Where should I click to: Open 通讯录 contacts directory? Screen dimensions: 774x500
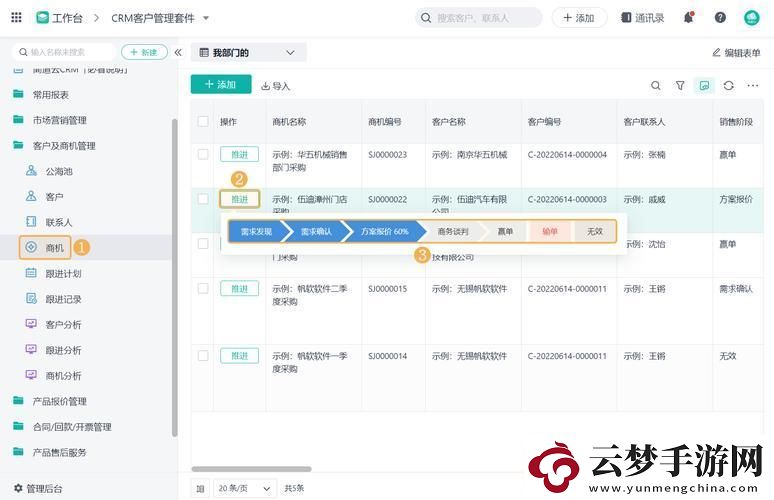coord(643,18)
